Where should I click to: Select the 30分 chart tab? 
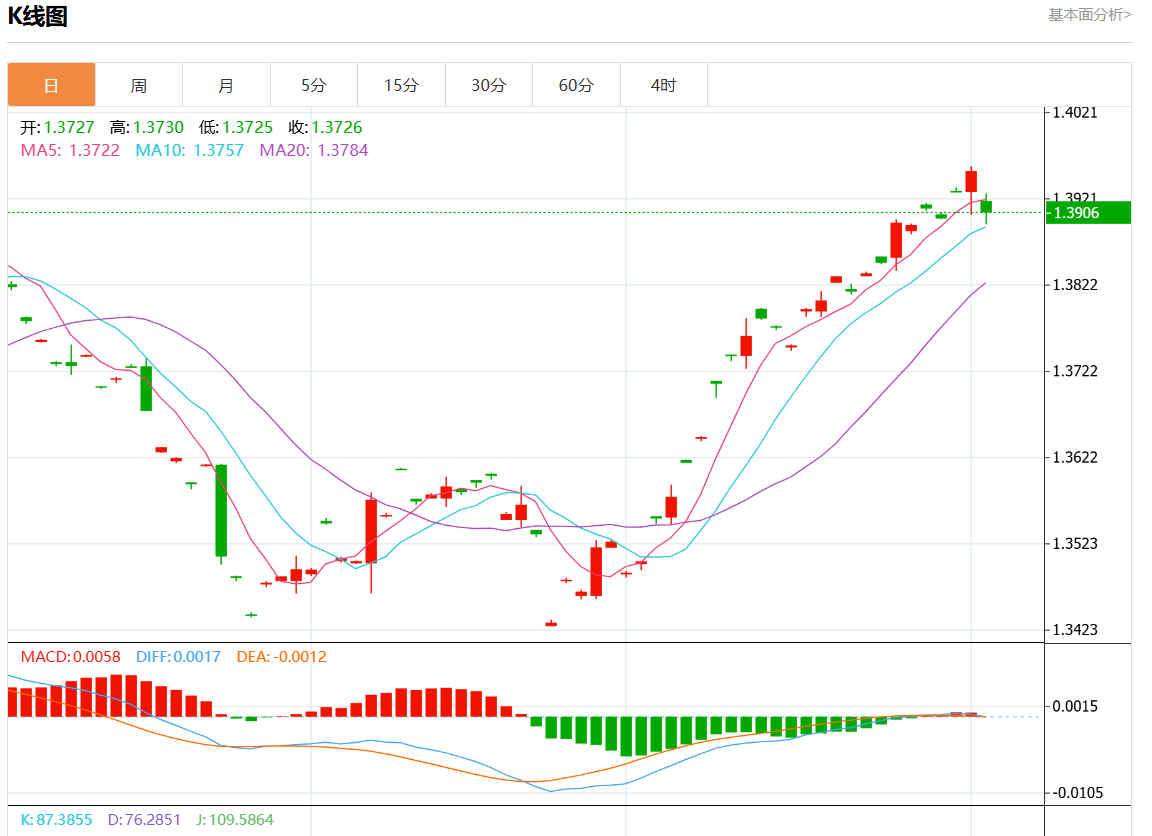click(x=489, y=85)
